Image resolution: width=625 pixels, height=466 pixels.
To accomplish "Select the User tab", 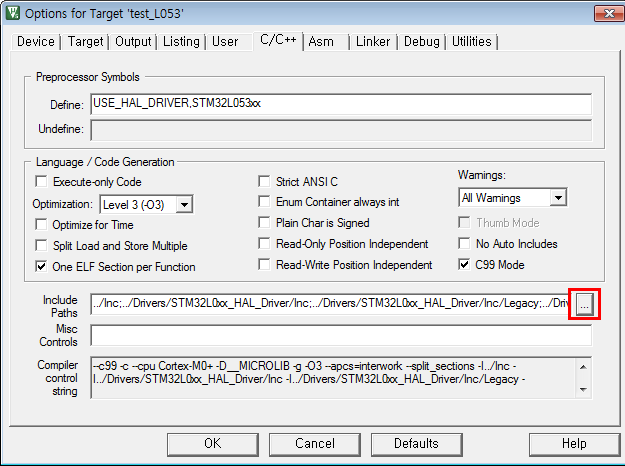I will point(225,41).
